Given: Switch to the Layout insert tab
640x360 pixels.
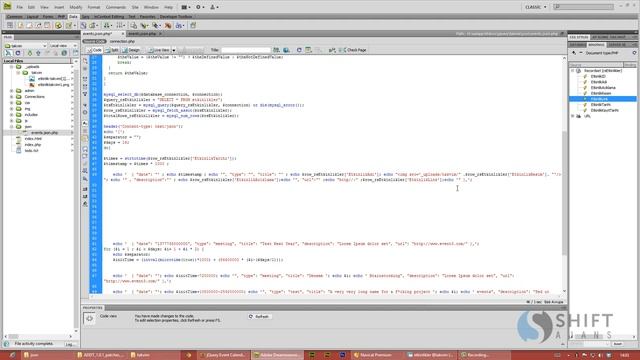Looking at the screenshot, I should coord(33,17).
